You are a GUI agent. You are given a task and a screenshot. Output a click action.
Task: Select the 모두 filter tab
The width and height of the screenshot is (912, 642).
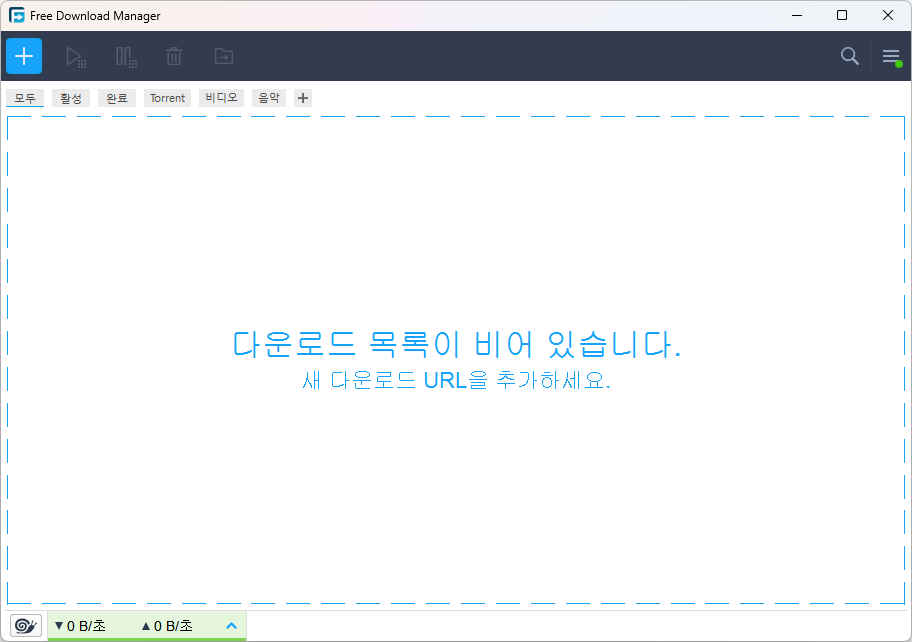click(25, 98)
